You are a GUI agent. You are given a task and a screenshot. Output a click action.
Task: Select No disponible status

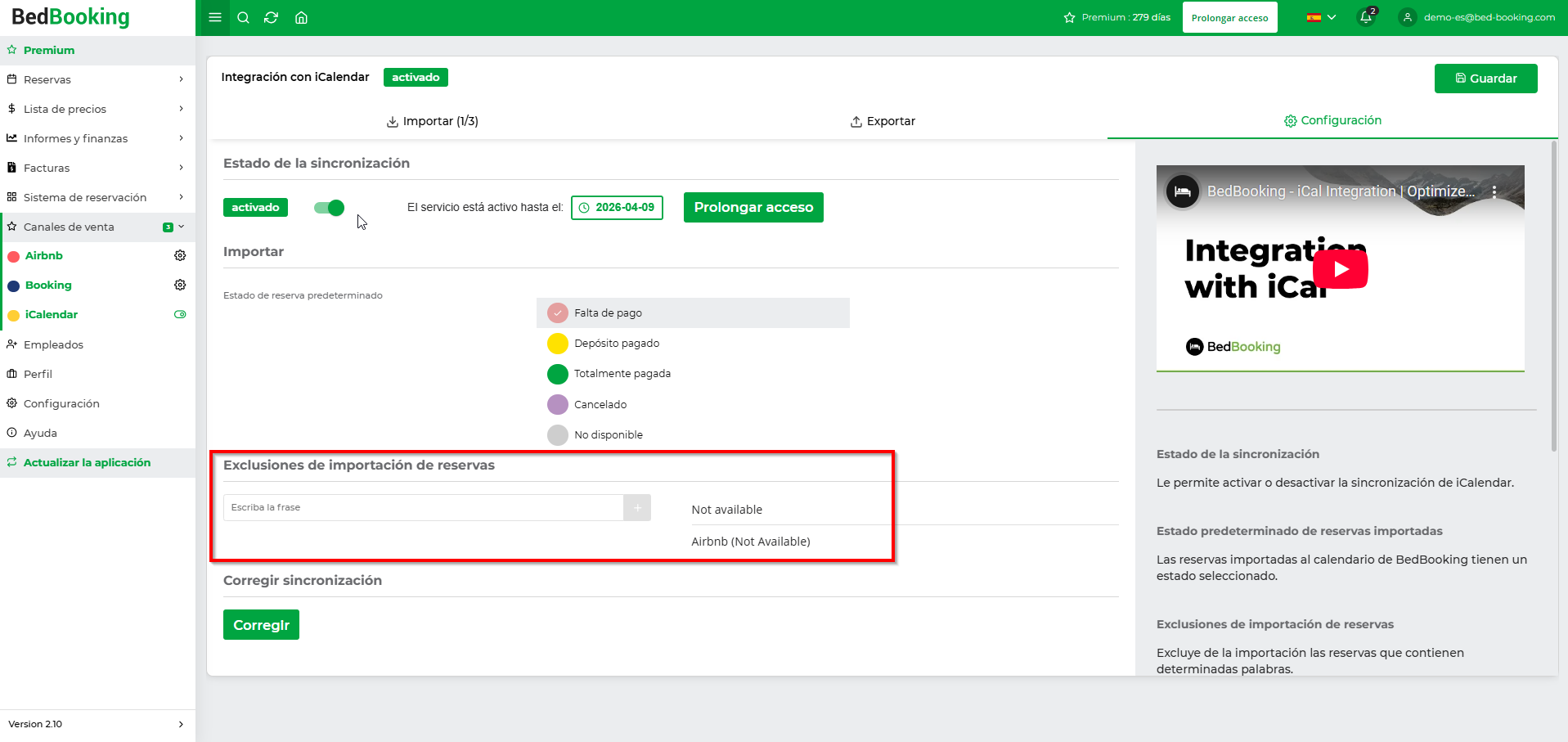click(x=693, y=434)
